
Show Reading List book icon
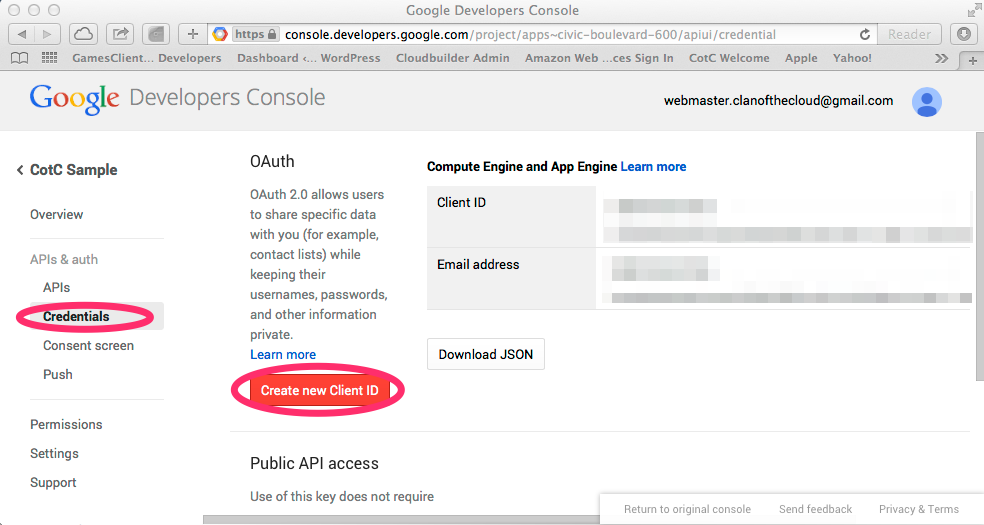[19, 58]
